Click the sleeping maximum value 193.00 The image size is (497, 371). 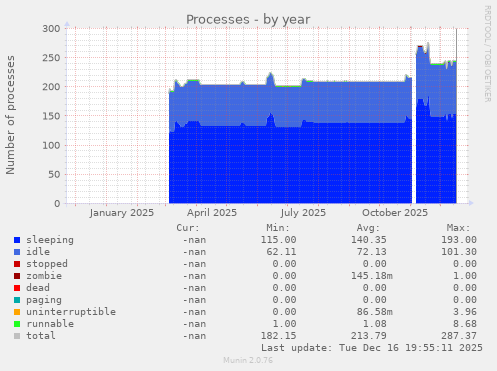(459, 240)
